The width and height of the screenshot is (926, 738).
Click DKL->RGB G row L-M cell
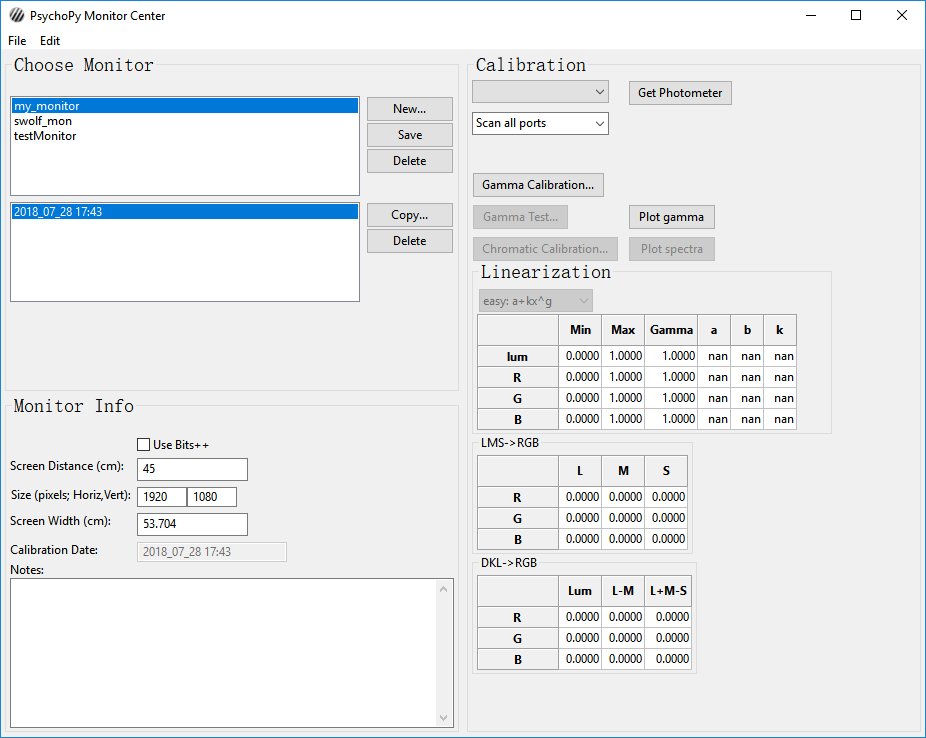[623, 638]
